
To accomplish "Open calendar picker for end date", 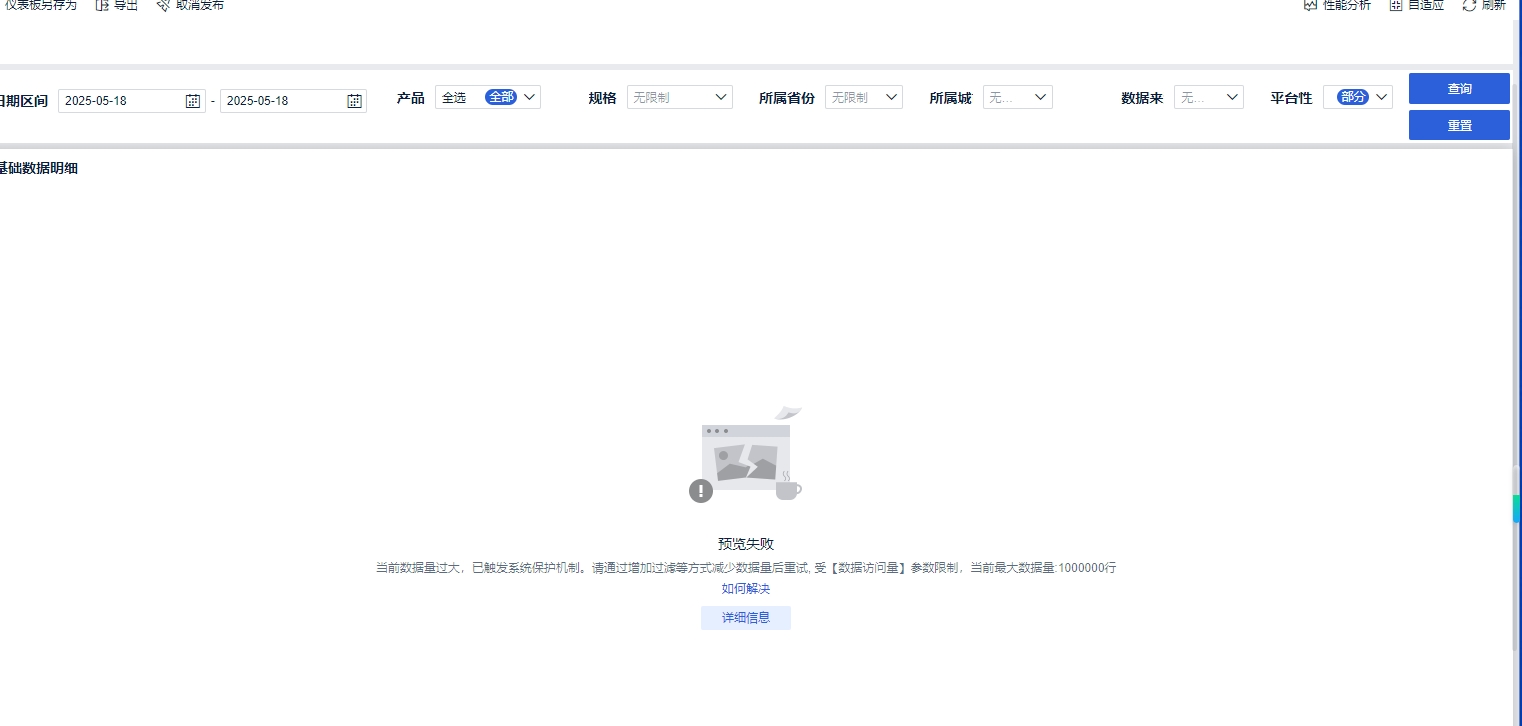I will tap(354, 101).
